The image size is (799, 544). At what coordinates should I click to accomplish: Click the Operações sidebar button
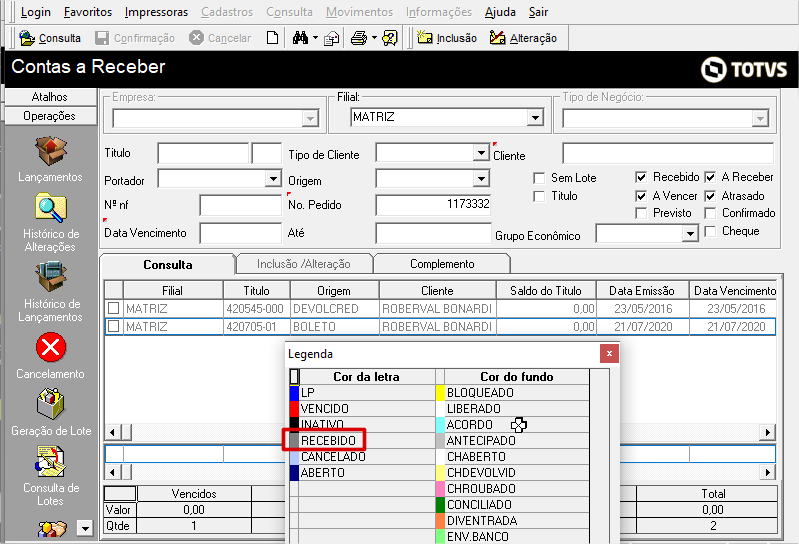pos(49,116)
